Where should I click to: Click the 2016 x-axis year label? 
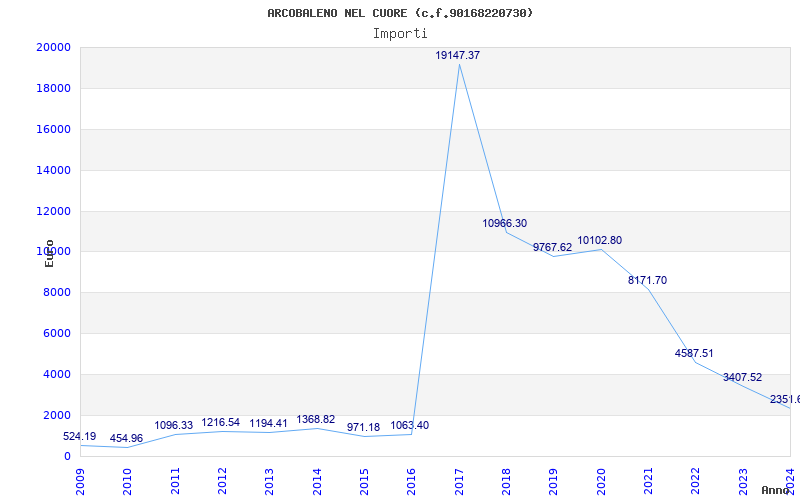[x=412, y=482]
